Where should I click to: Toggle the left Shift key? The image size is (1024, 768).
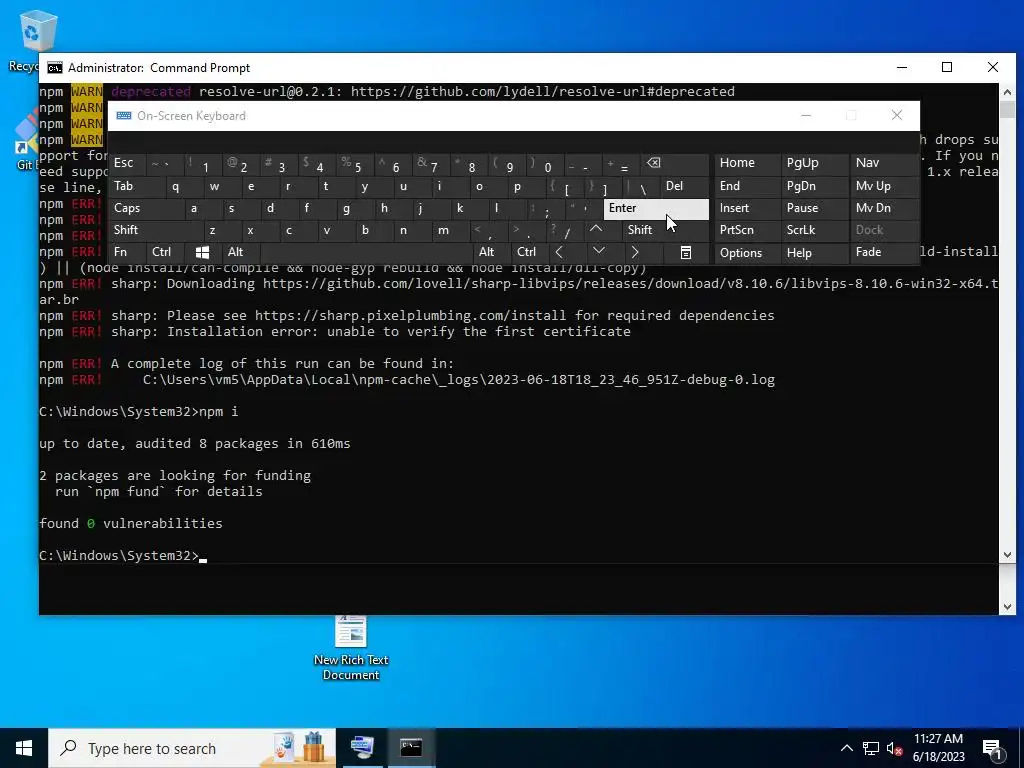click(x=156, y=231)
